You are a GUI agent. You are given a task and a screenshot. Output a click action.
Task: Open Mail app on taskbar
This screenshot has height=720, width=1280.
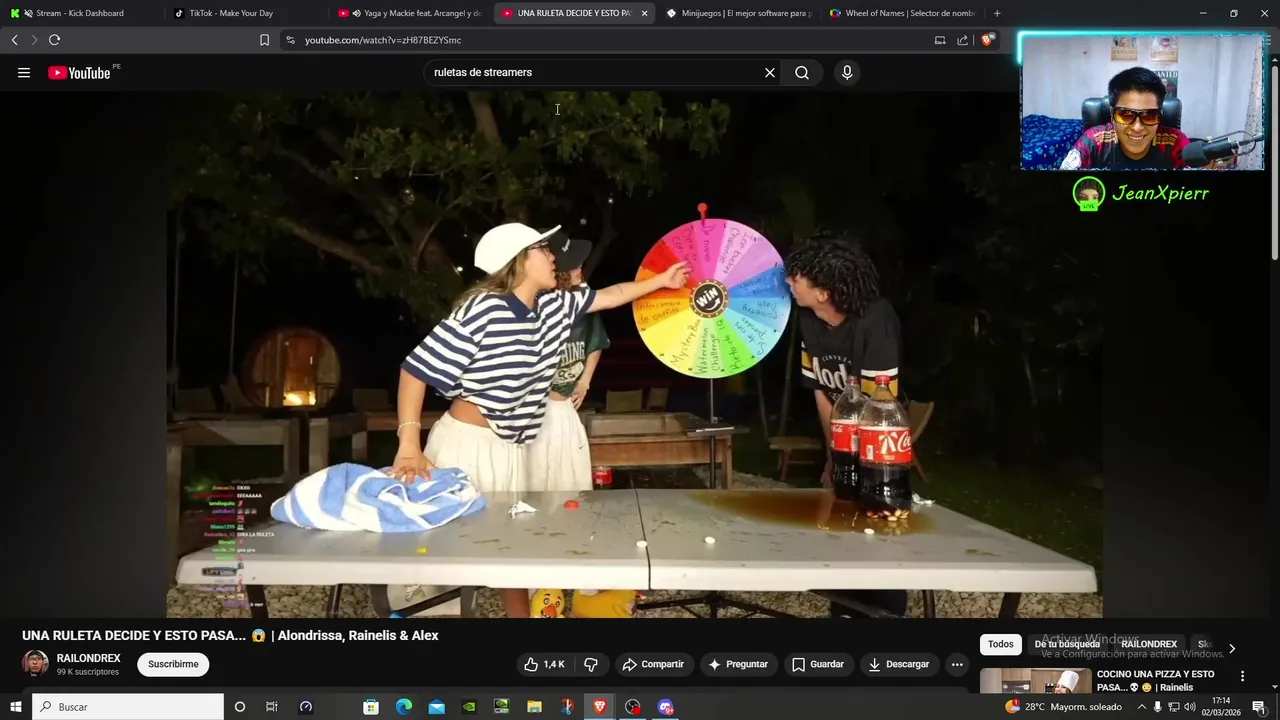tap(436, 707)
